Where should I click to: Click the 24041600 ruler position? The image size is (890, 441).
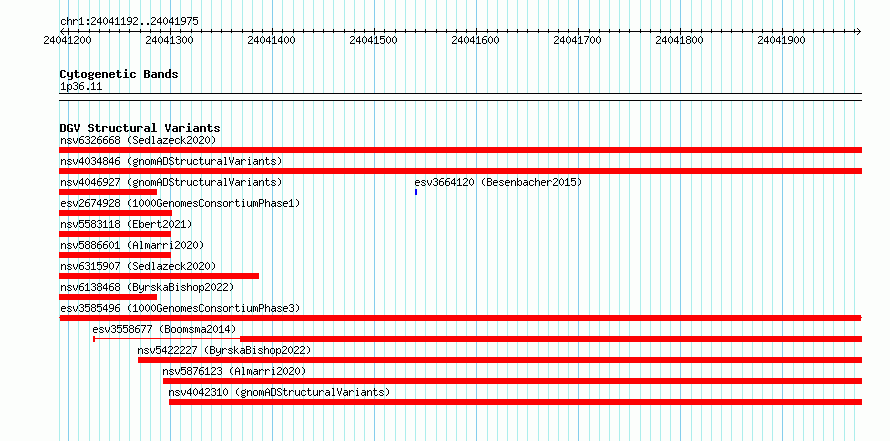[x=475, y=41]
